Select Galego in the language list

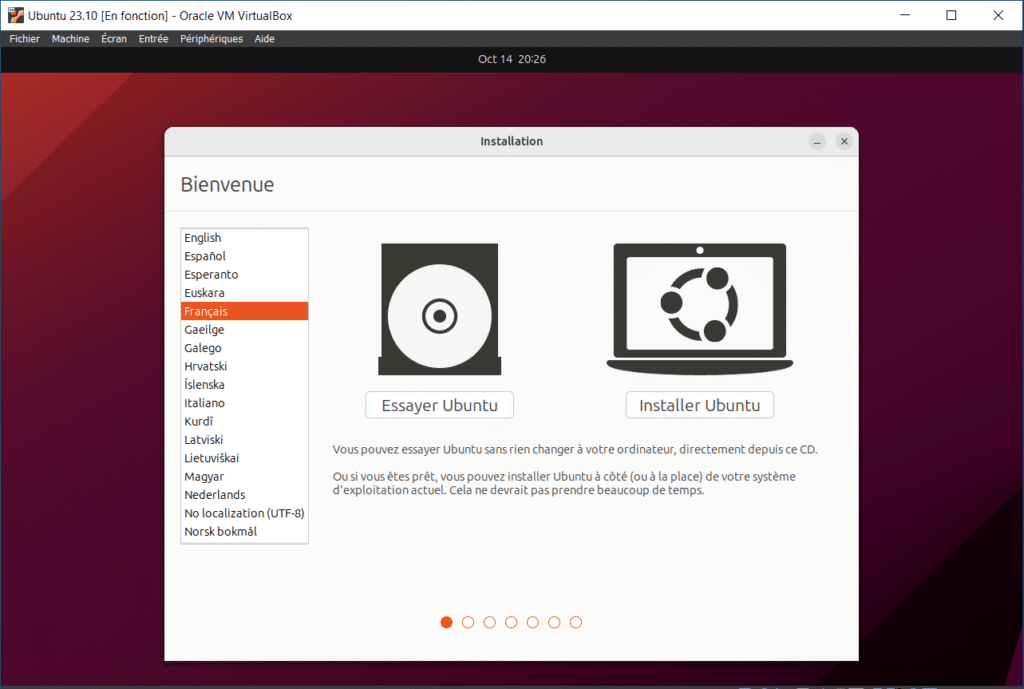point(244,347)
